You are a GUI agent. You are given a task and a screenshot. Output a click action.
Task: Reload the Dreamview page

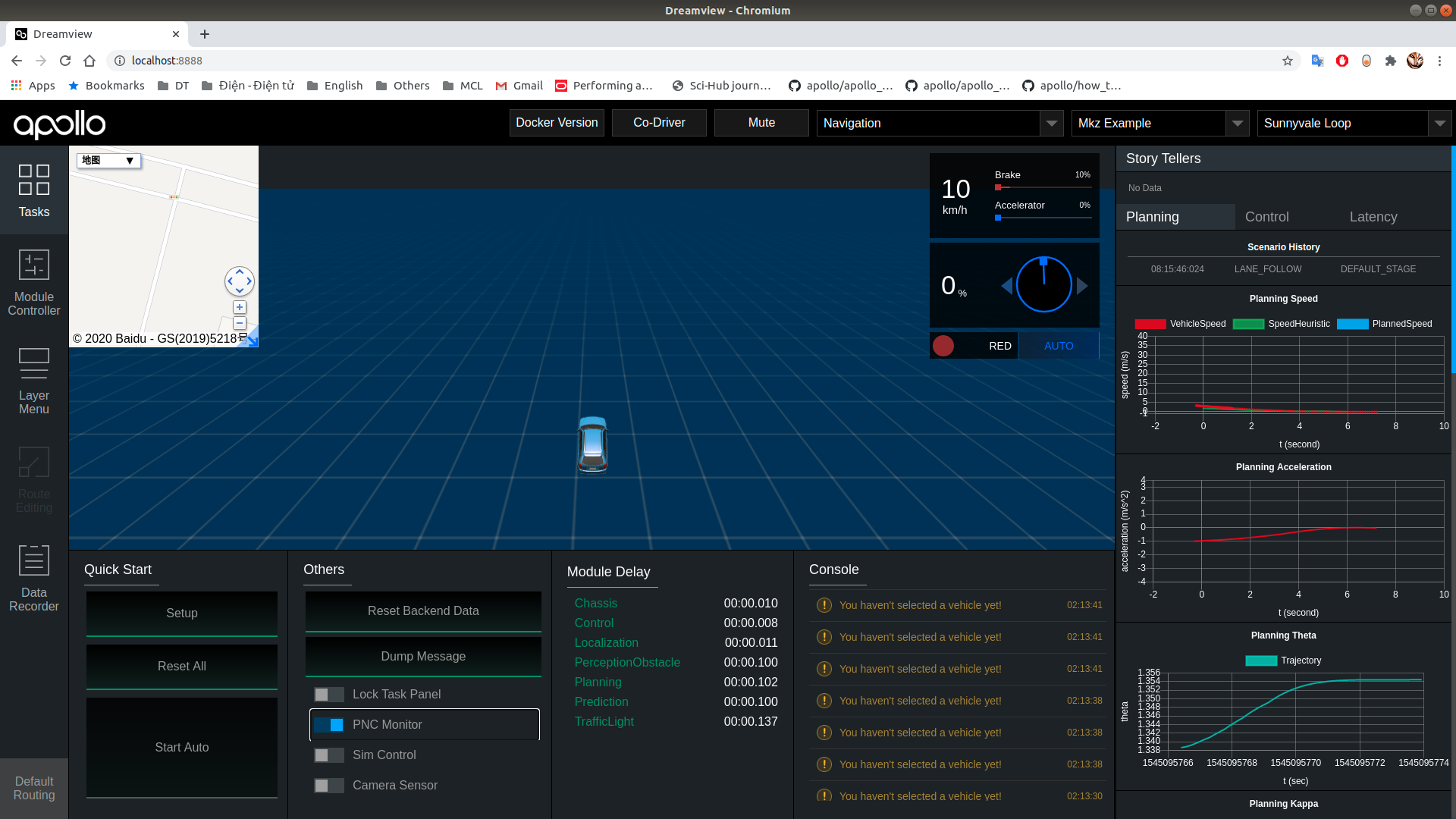pyautogui.click(x=65, y=61)
